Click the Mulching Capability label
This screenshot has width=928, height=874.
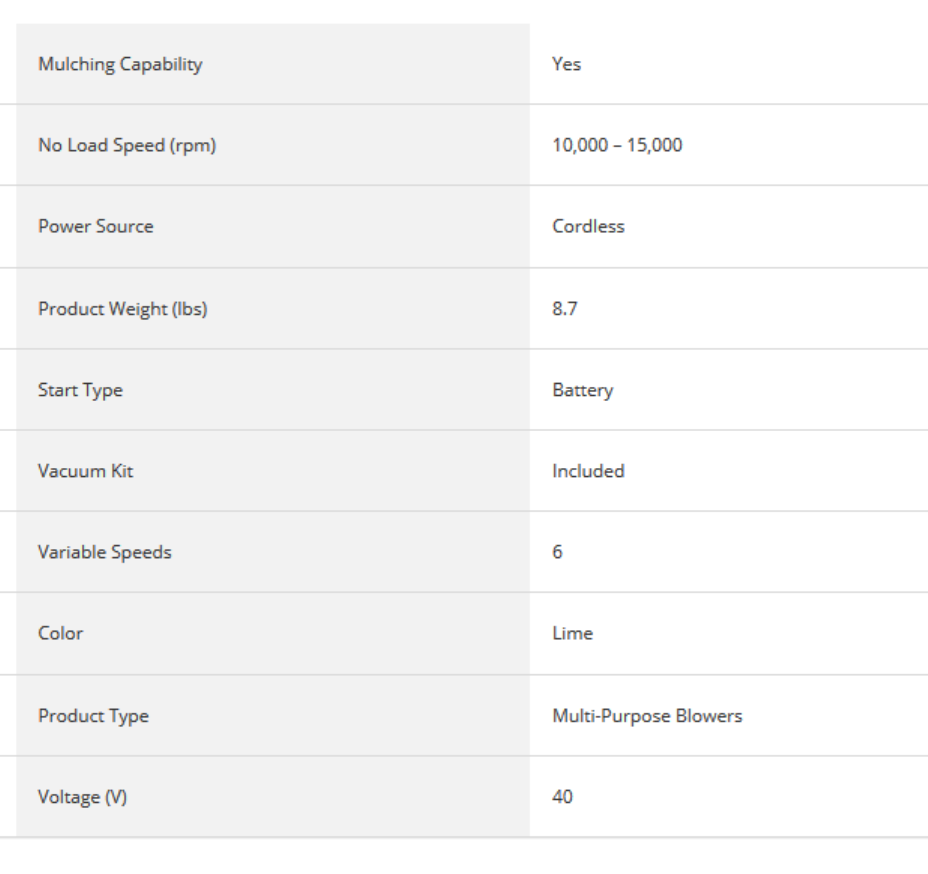click(120, 64)
